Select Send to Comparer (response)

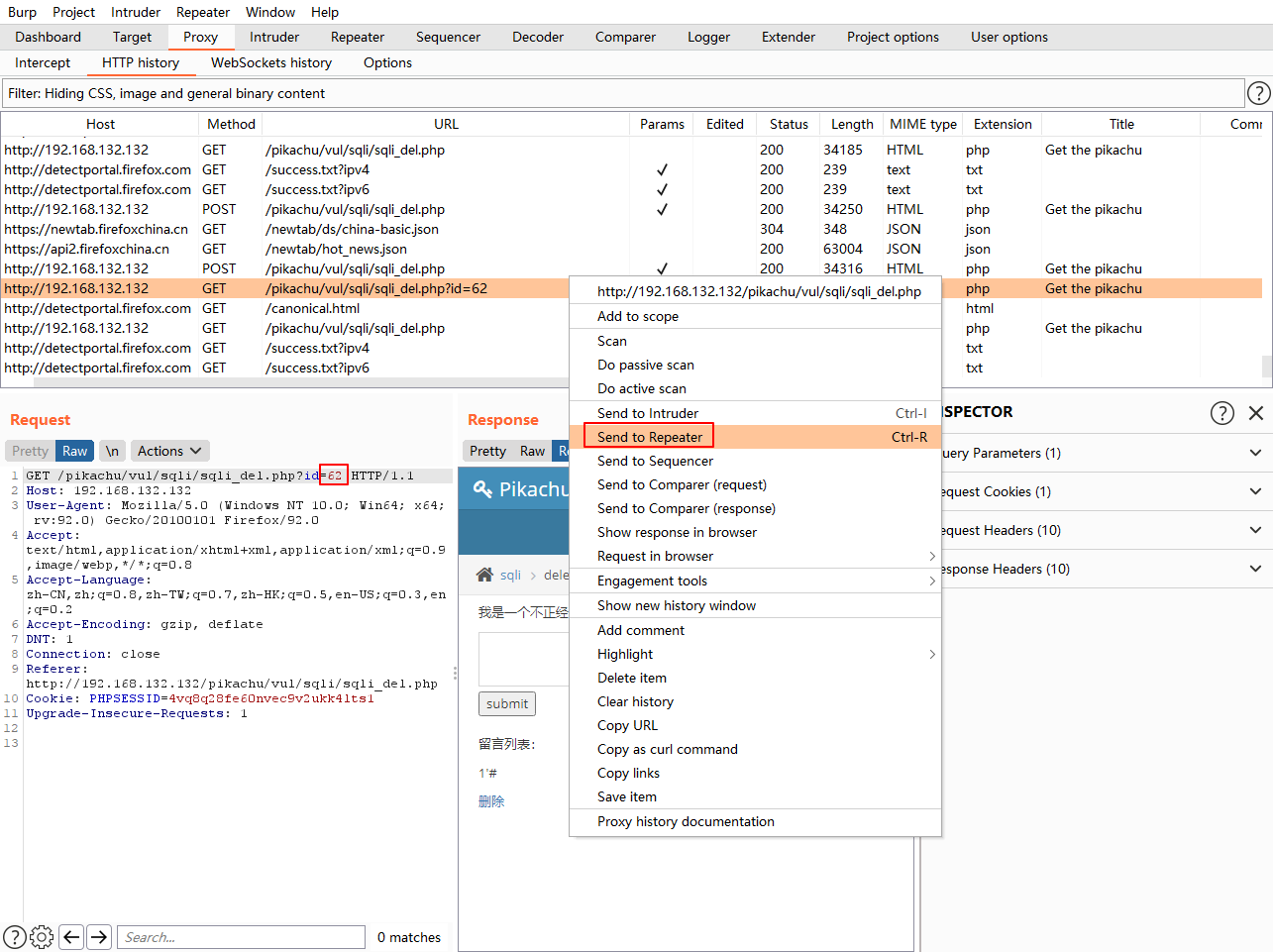pyautogui.click(x=755, y=508)
